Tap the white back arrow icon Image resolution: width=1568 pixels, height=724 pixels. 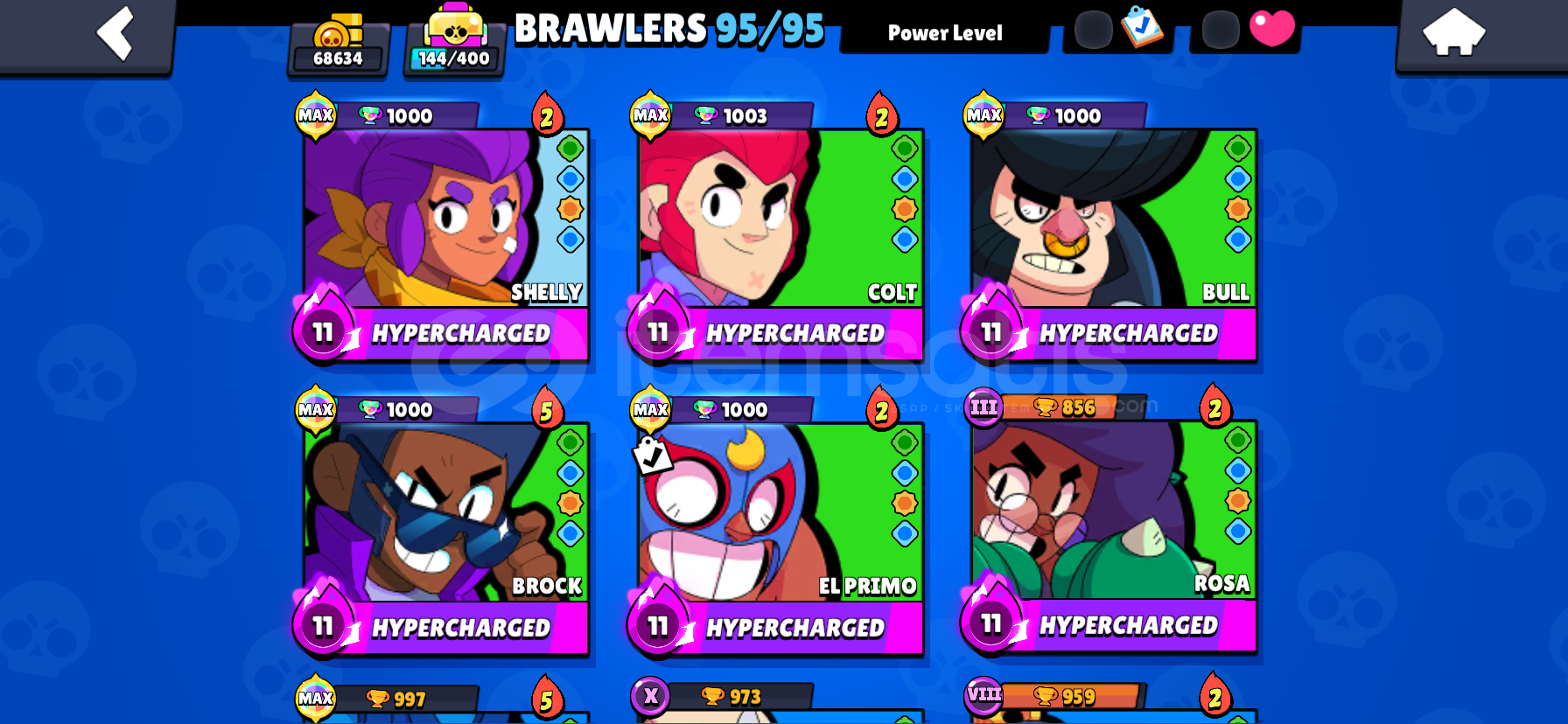115,33
